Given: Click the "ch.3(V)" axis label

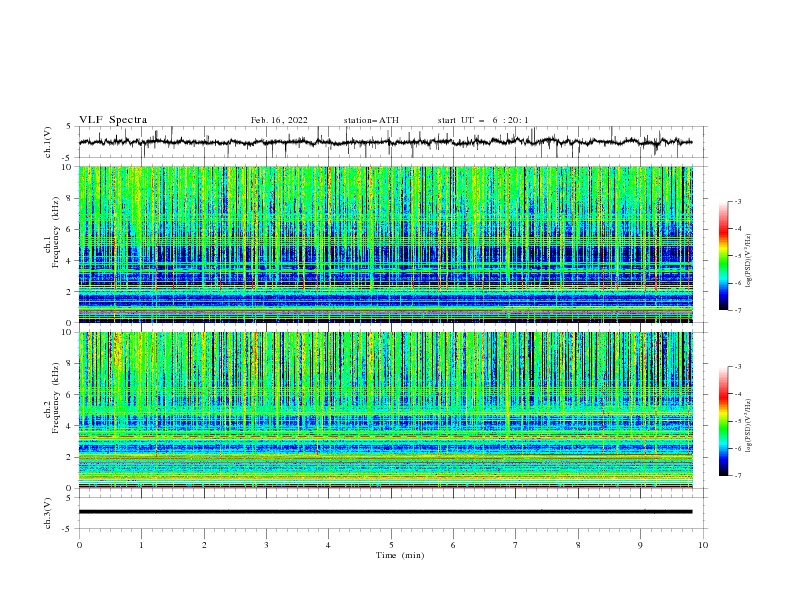Looking at the screenshot, I should pyautogui.click(x=48, y=514).
